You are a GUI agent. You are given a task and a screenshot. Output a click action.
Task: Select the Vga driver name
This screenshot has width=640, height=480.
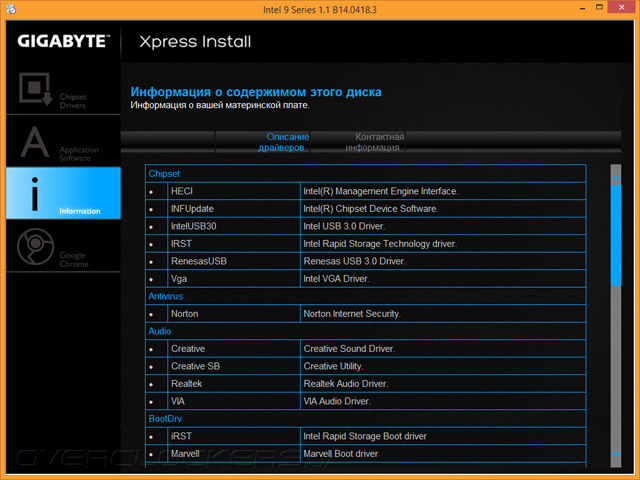179,279
